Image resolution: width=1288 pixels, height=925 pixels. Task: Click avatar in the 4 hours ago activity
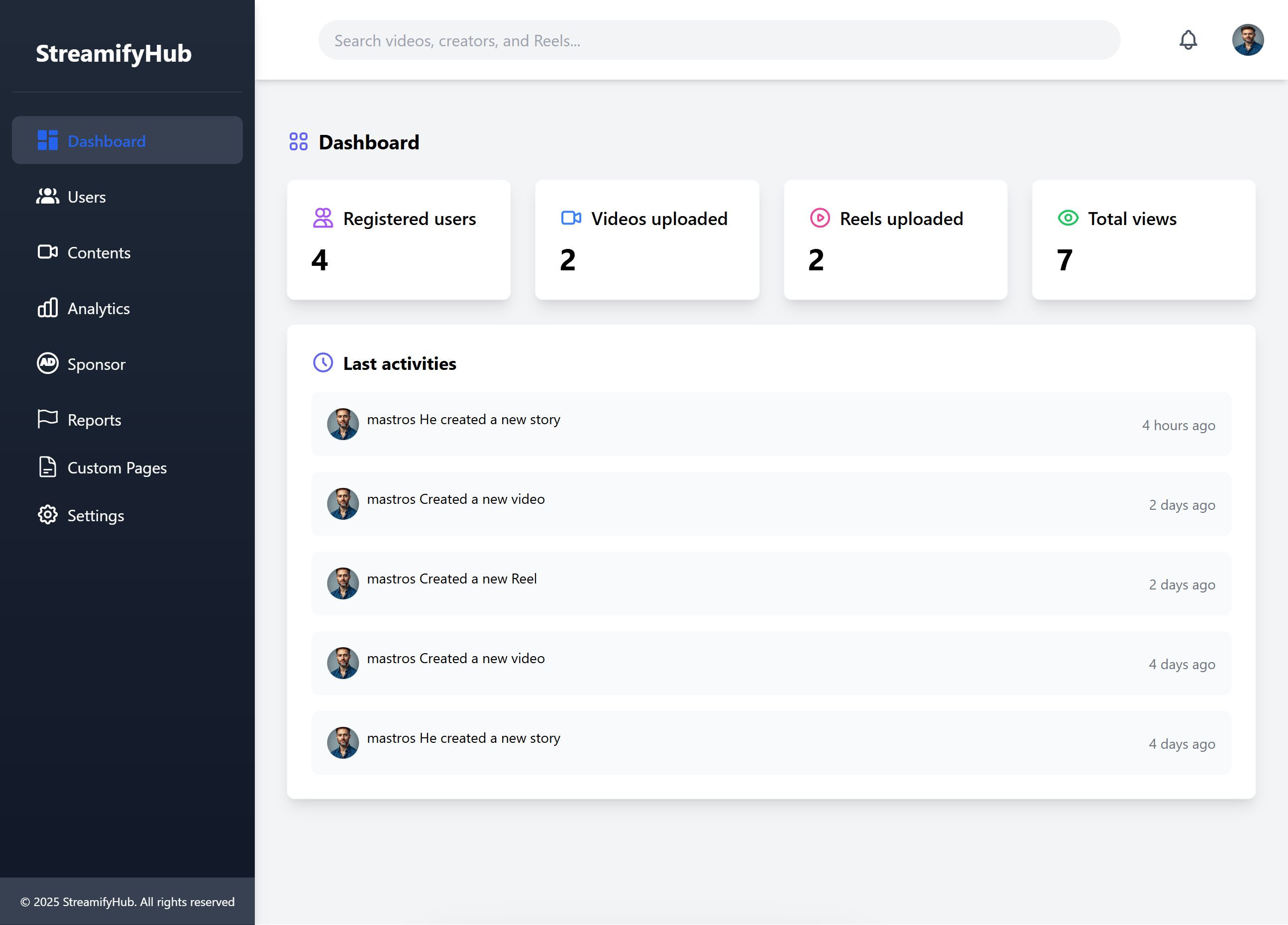tap(343, 424)
